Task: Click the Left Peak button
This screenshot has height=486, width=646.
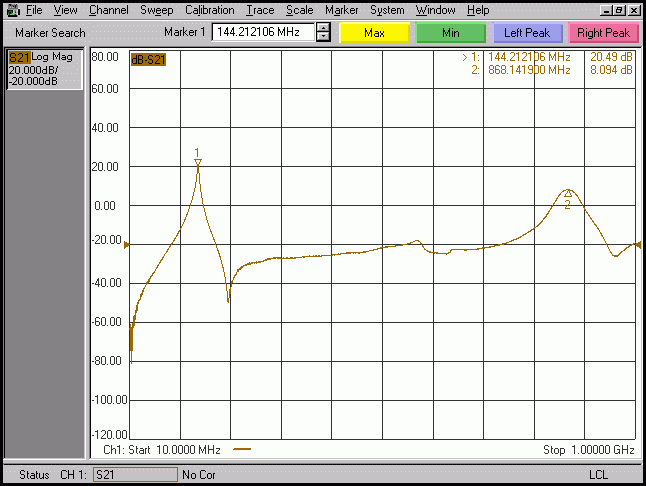Action: coord(527,33)
